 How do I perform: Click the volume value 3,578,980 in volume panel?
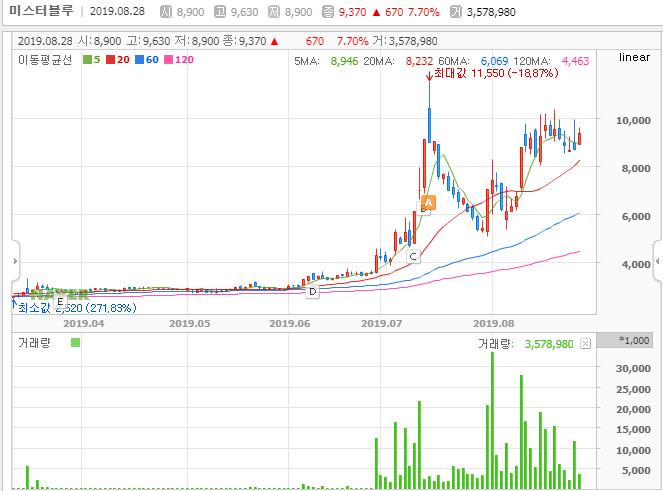pos(549,344)
